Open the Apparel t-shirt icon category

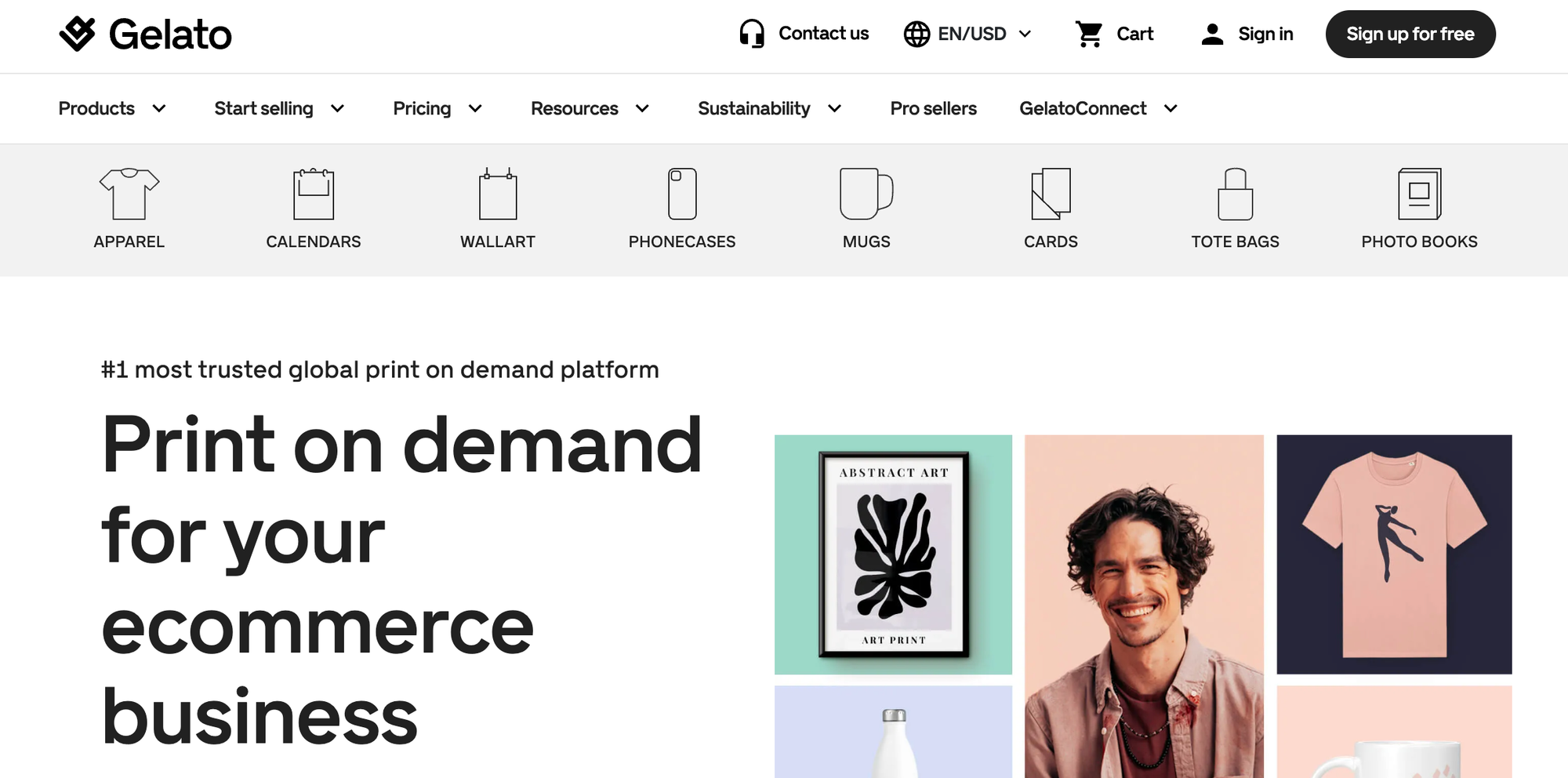[129, 194]
